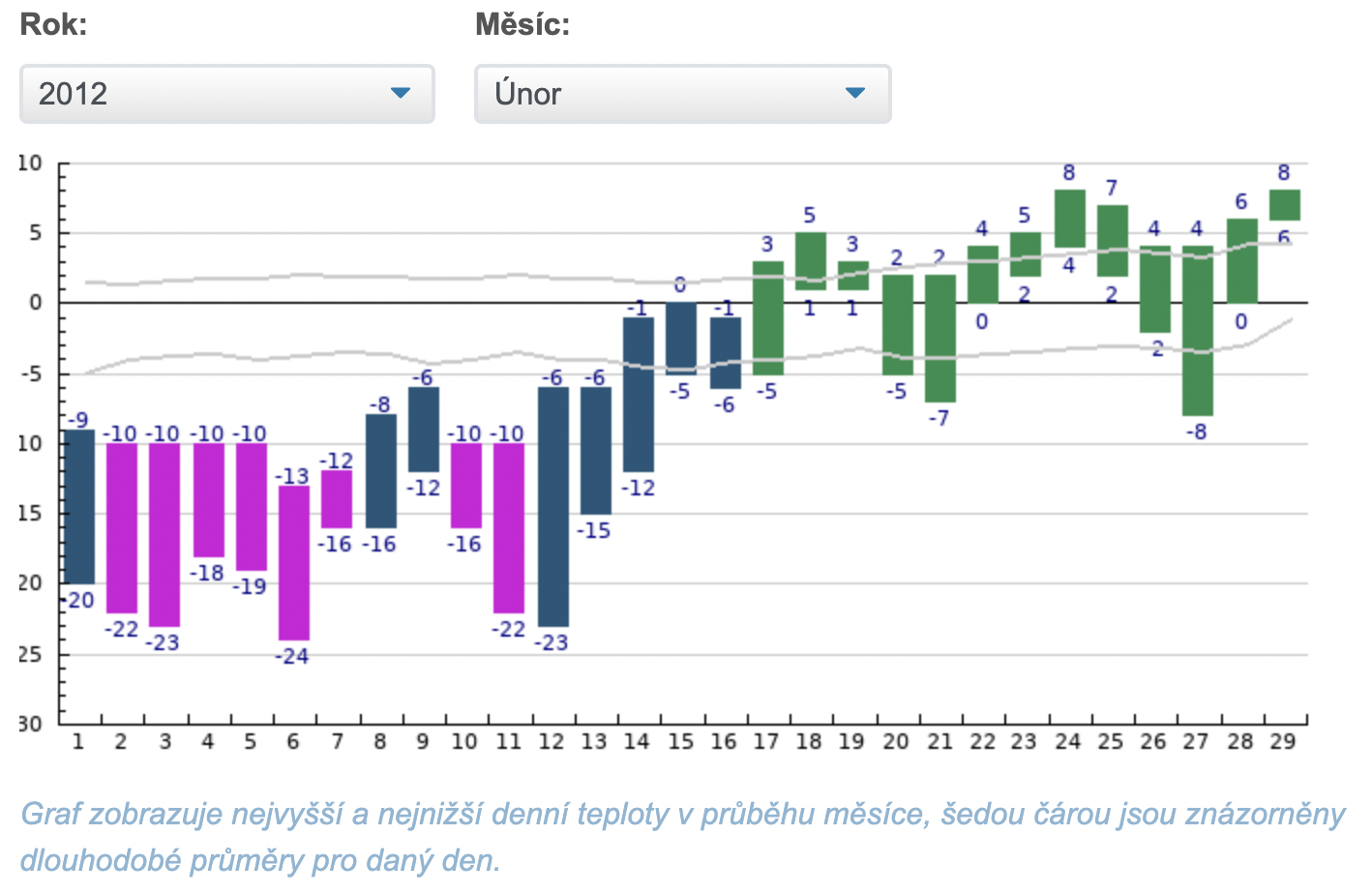Click the magenta bar for day 3
1372x894 pixels.
click(x=164, y=534)
